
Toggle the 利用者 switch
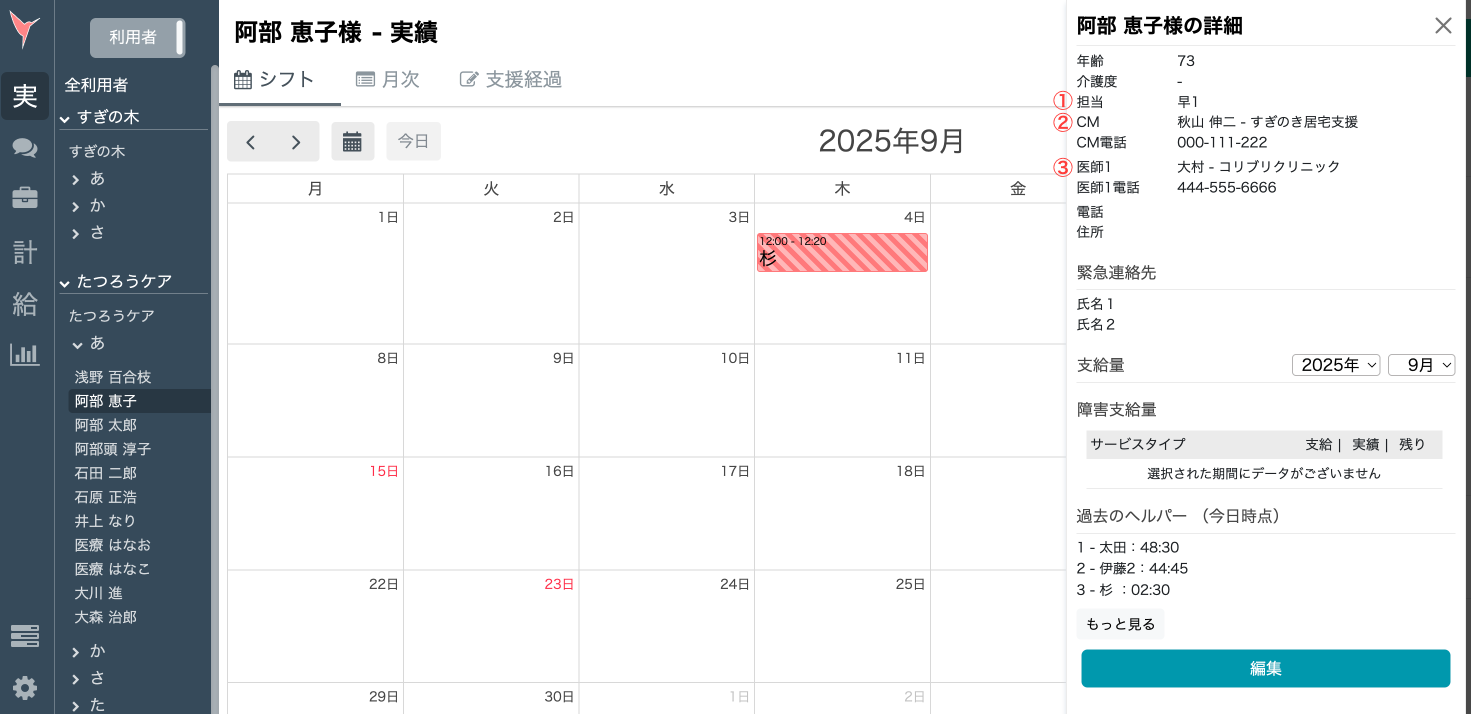point(137,37)
